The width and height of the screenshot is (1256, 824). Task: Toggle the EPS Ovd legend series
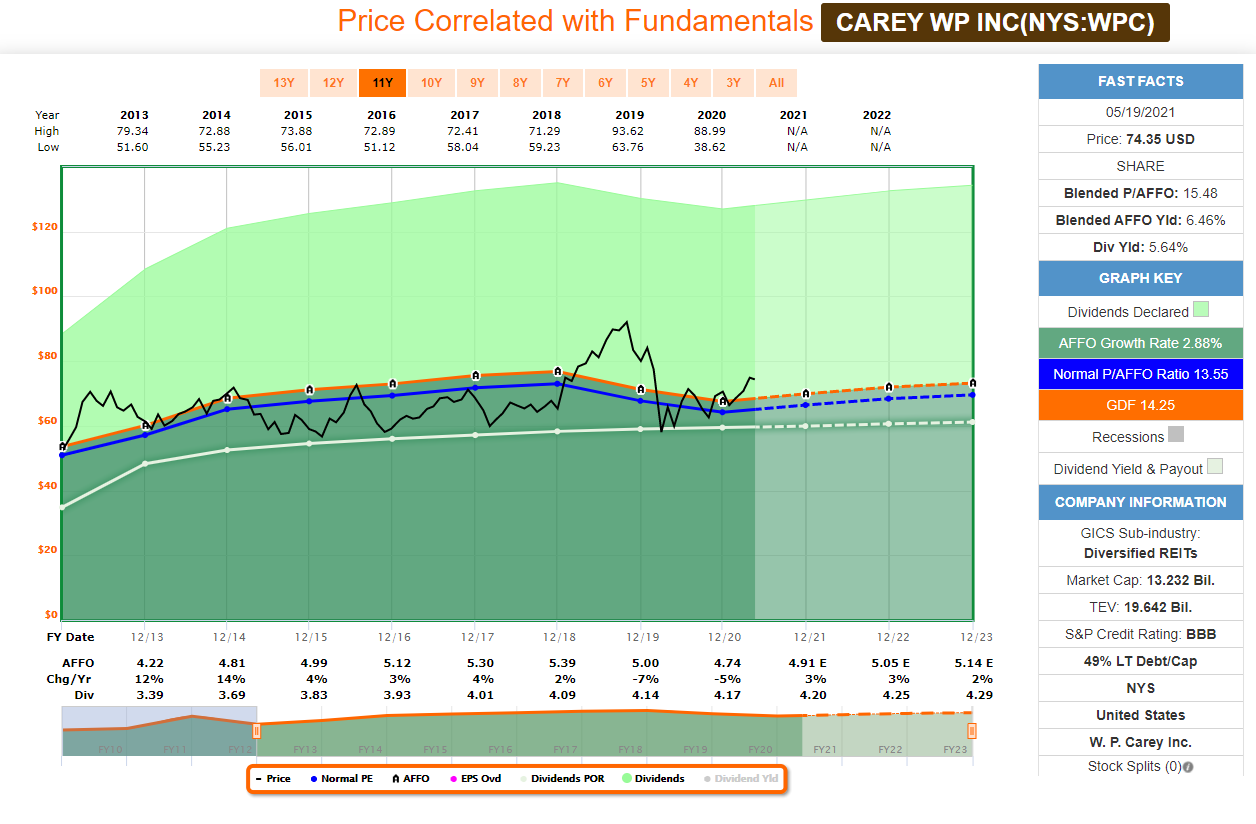475,778
